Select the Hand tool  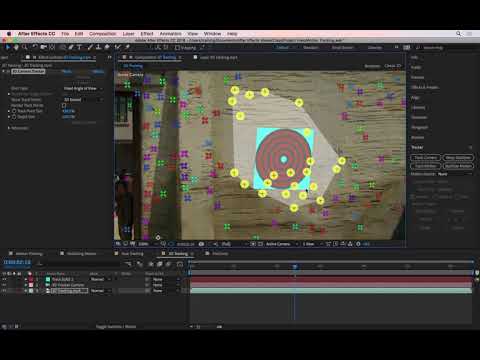point(16,47)
